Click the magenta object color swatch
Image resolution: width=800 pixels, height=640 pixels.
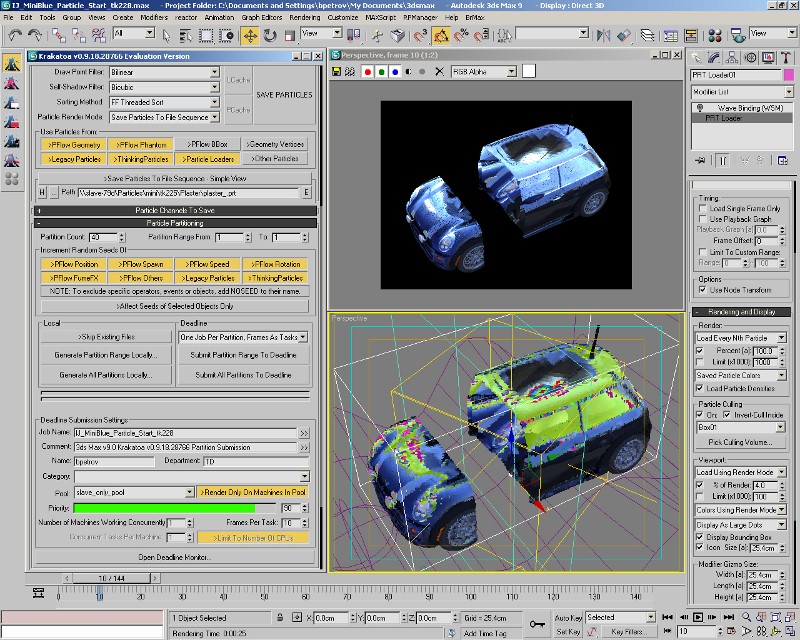(x=789, y=75)
